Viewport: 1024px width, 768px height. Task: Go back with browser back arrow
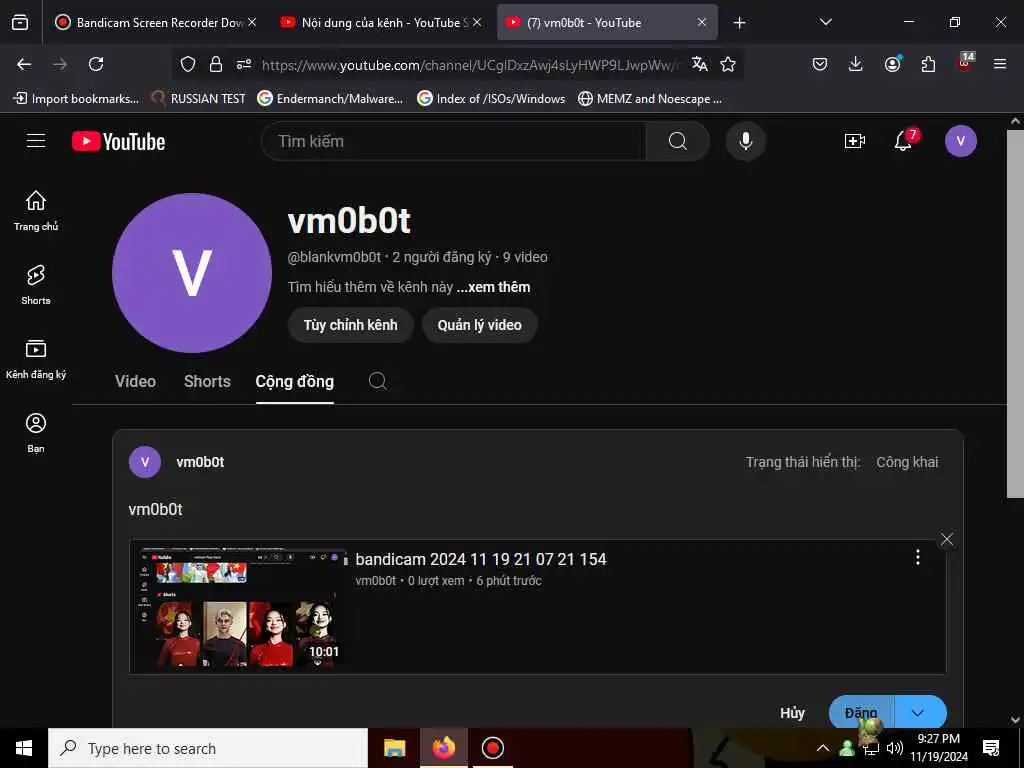click(x=24, y=64)
